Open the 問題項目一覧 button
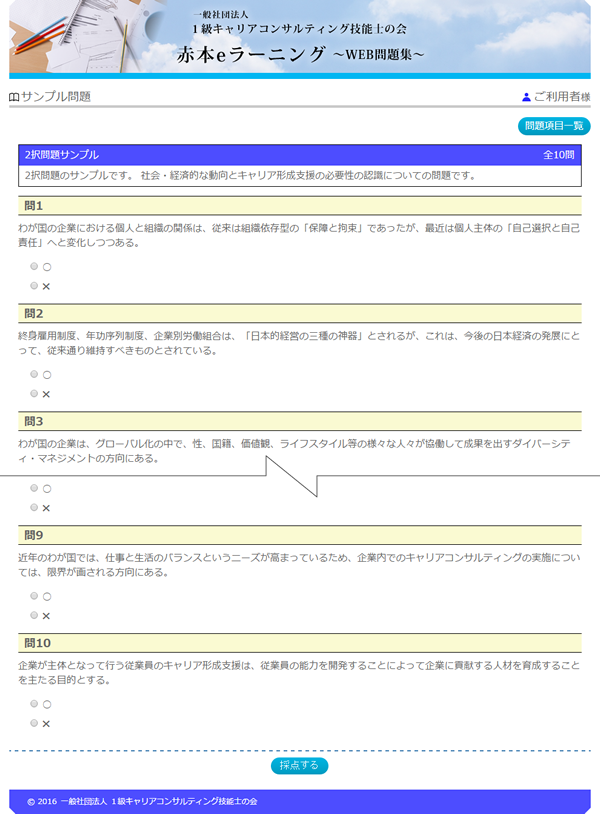The height and width of the screenshot is (814, 600). [554, 126]
